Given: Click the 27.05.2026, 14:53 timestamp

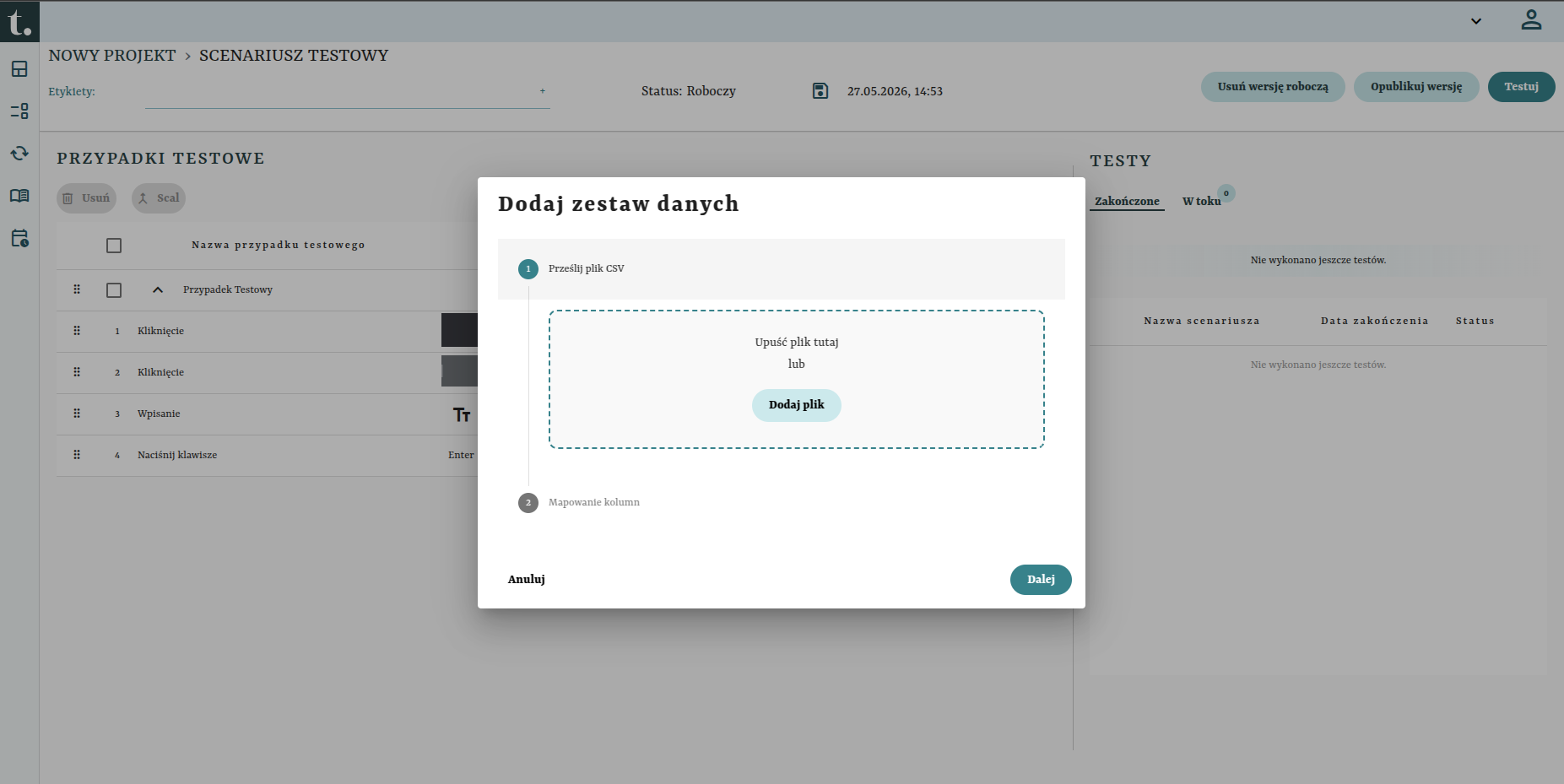Looking at the screenshot, I should (895, 91).
